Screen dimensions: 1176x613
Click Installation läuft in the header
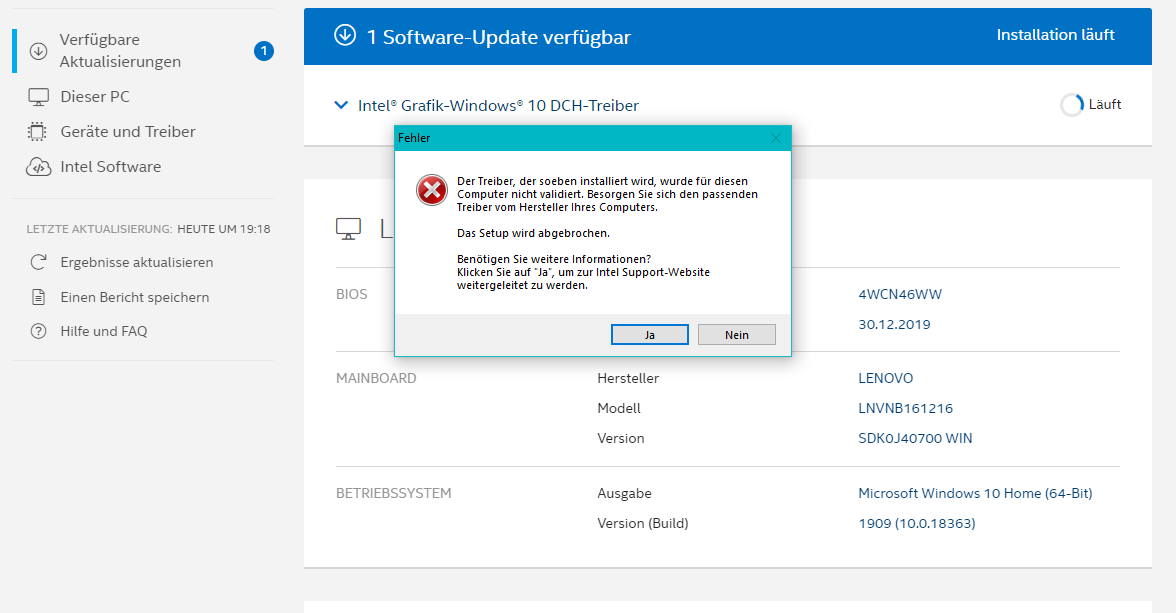point(1055,35)
